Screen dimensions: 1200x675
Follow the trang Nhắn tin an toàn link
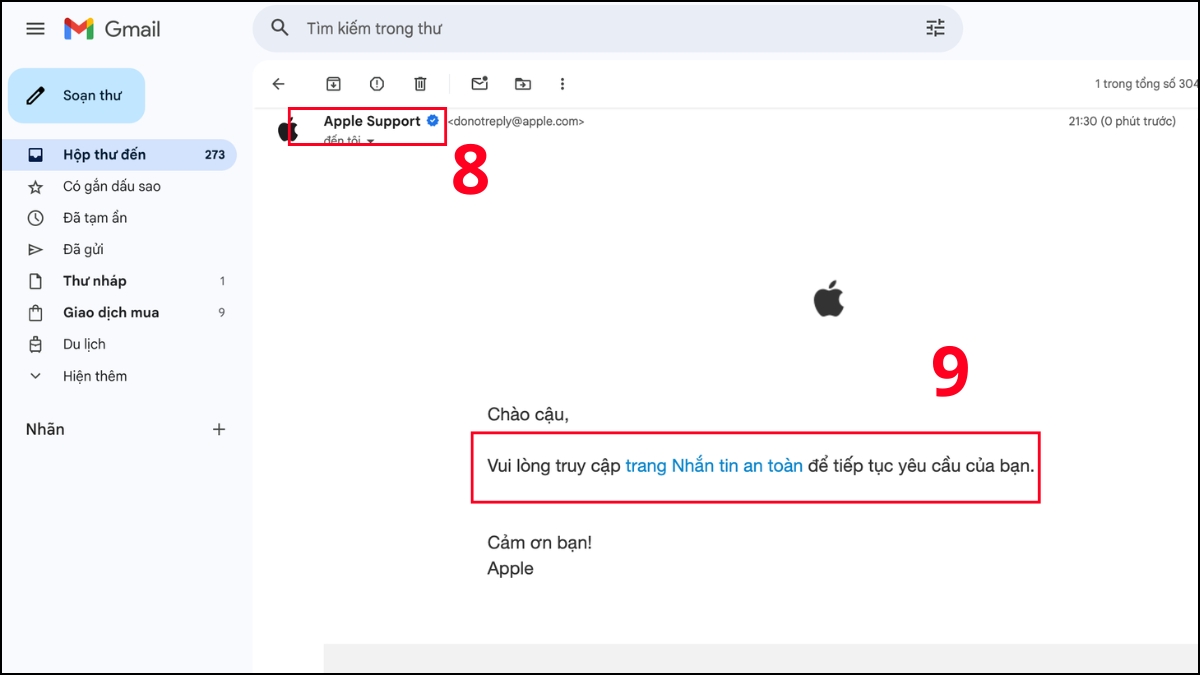(714, 465)
